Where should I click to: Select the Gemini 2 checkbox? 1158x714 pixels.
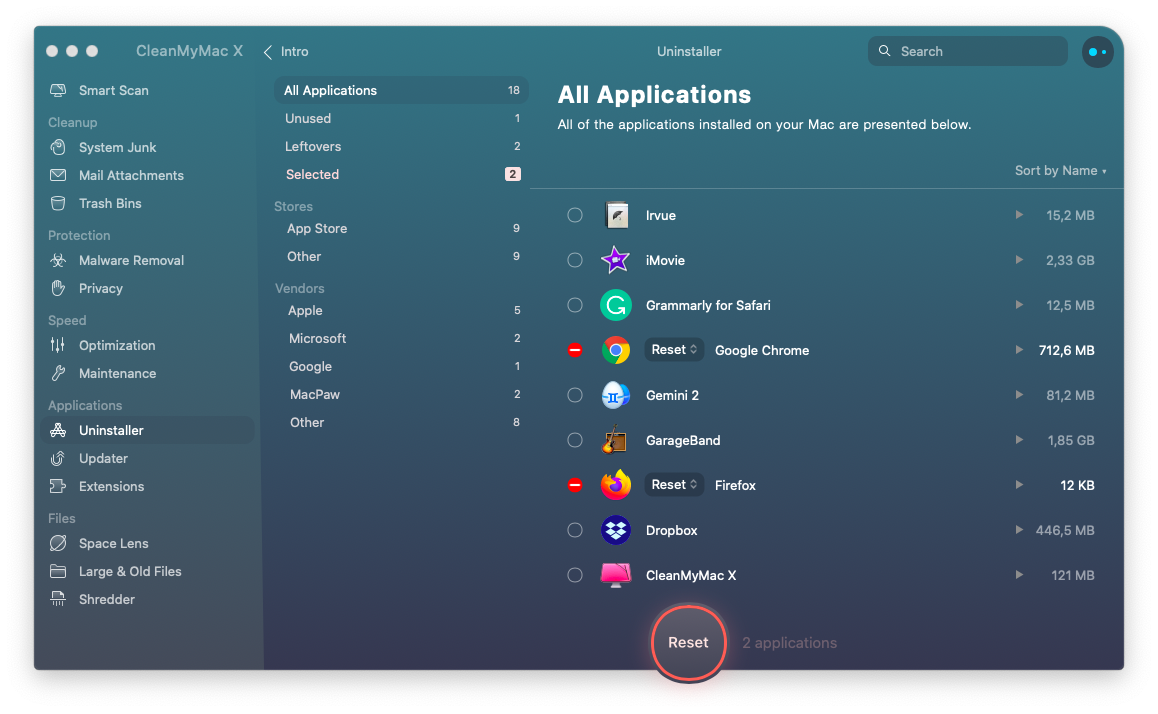coord(575,395)
